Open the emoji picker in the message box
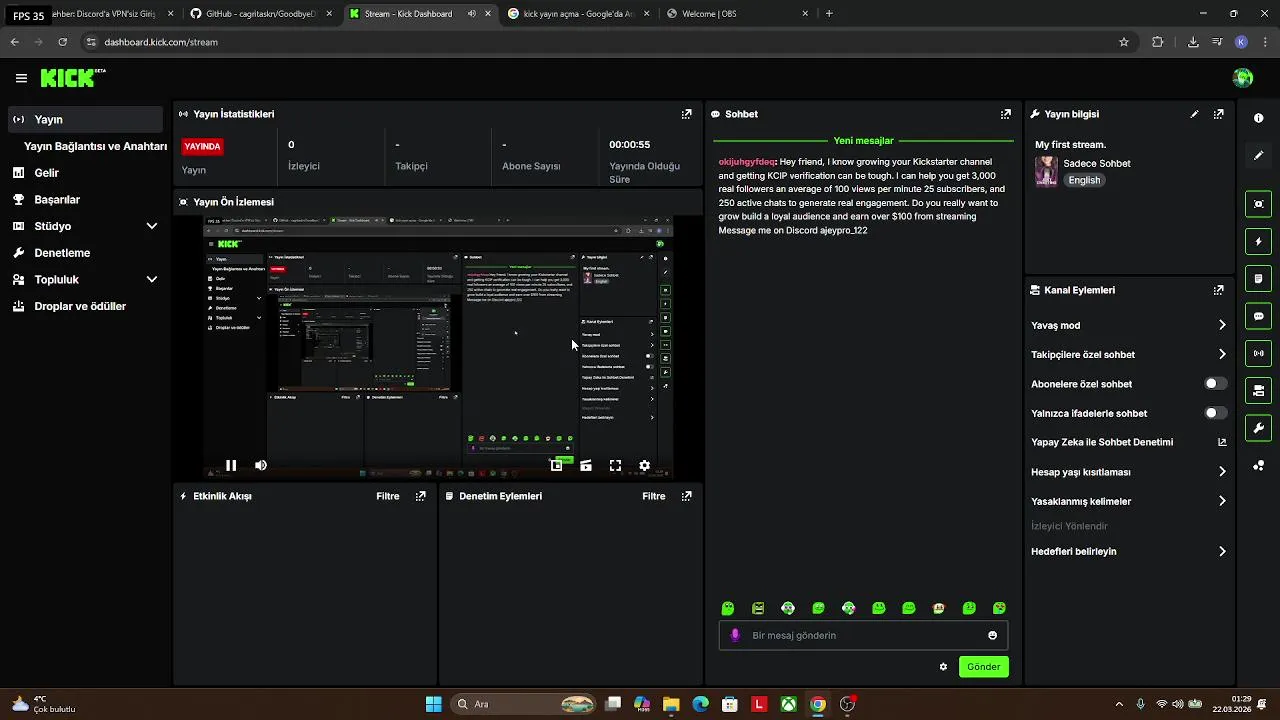 [x=992, y=635]
